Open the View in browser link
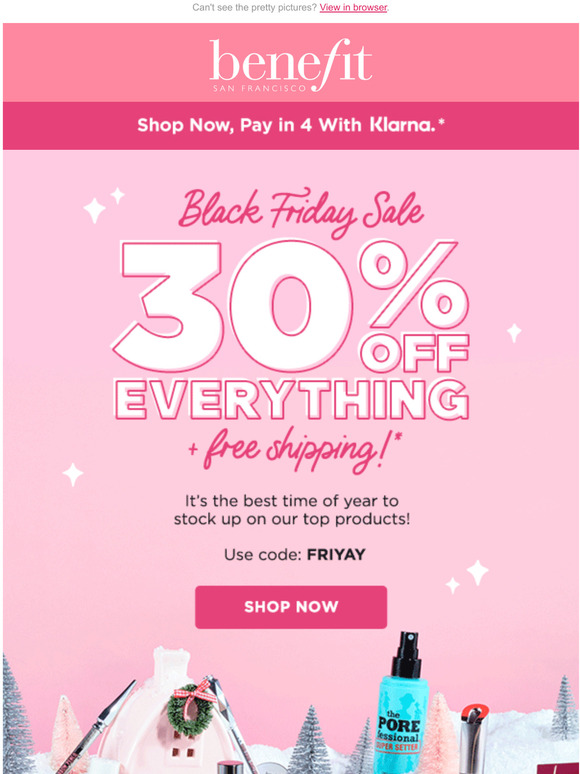This screenshot has width=580, height=774. (x=353, y=7)
